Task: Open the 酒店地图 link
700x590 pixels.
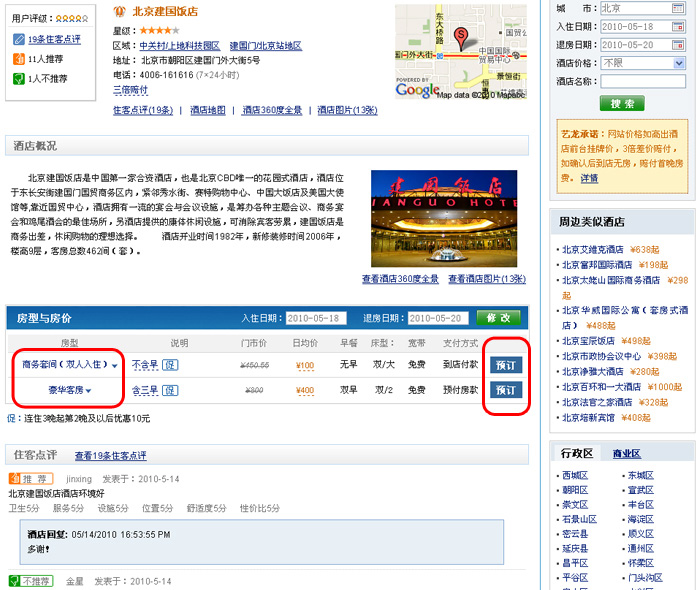Action: point(208,110)
